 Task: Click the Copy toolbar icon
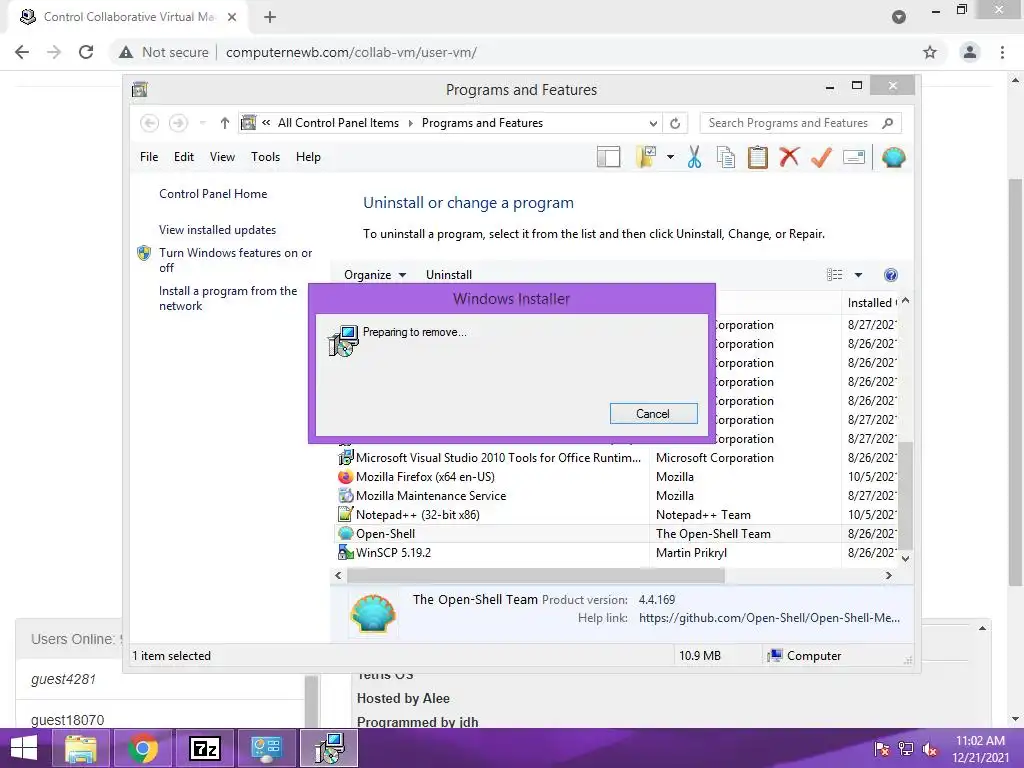[x=726, y=157]
